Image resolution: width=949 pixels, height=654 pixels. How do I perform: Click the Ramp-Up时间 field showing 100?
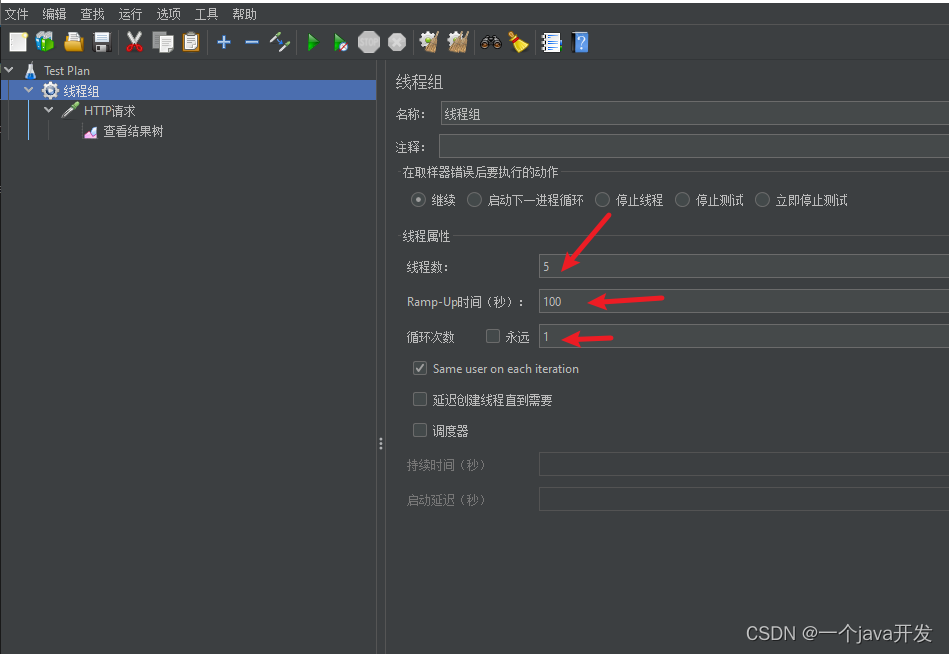pos(744,301)
